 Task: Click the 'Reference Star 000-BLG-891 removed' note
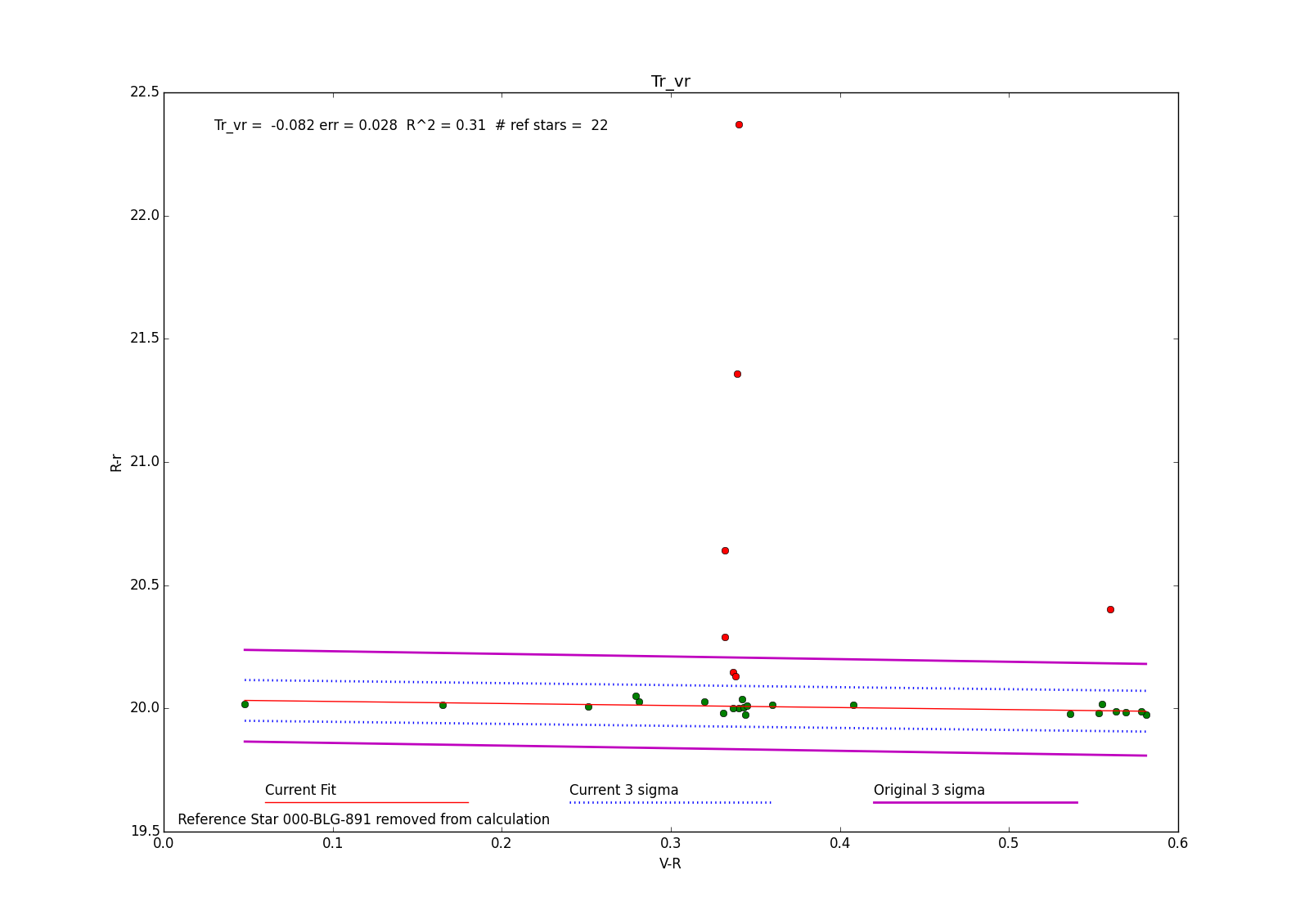click(x=363, y=819)
